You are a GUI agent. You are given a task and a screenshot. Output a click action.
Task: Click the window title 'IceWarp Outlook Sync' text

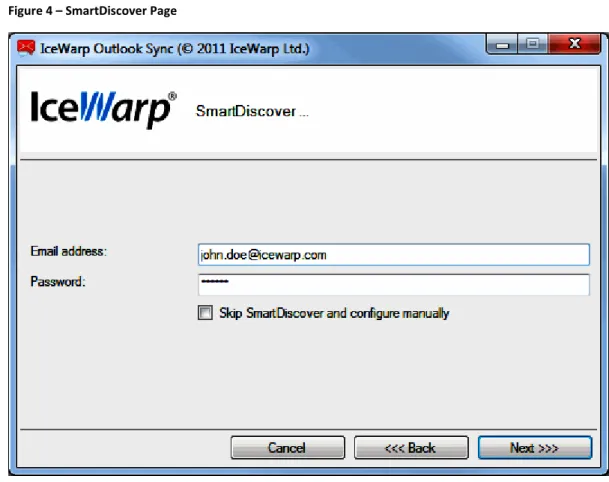pos(107,49)
